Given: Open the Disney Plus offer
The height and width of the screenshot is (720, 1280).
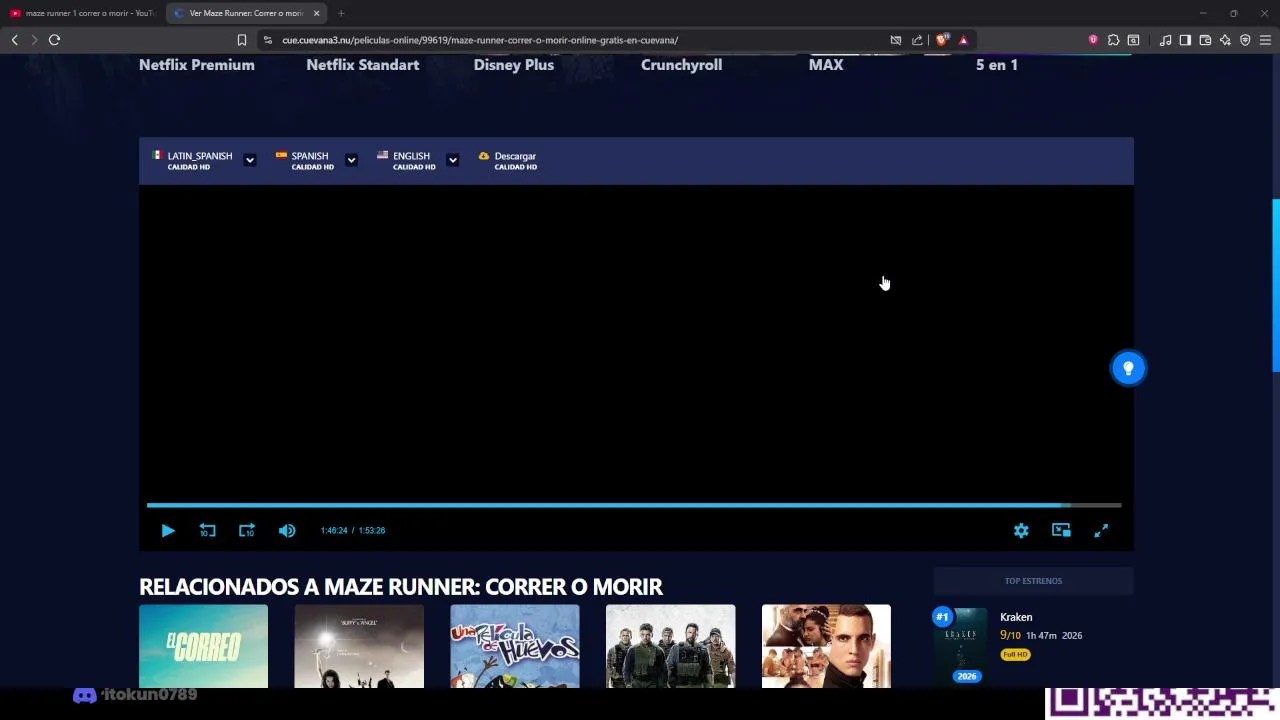Looking at the screenshot, I should click(x=514, y=65).
